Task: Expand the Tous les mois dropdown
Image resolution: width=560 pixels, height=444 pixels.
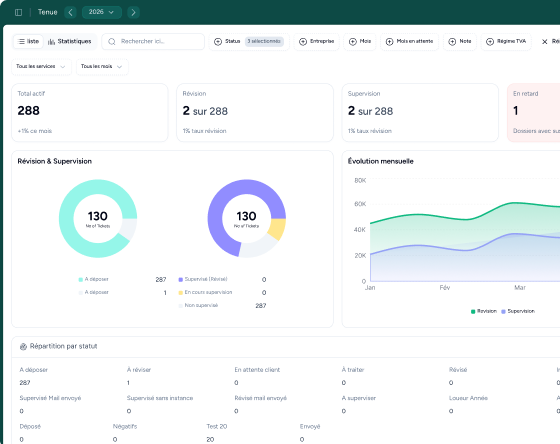Action: click(x=102, y=67)
